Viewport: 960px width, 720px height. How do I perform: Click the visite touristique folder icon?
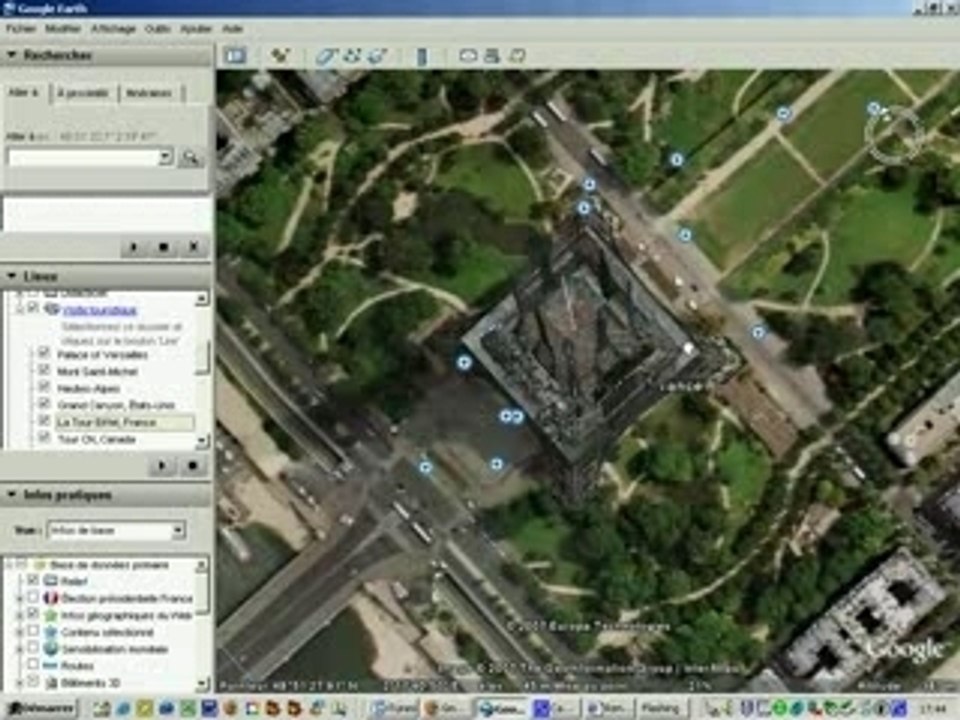[52, 310]
